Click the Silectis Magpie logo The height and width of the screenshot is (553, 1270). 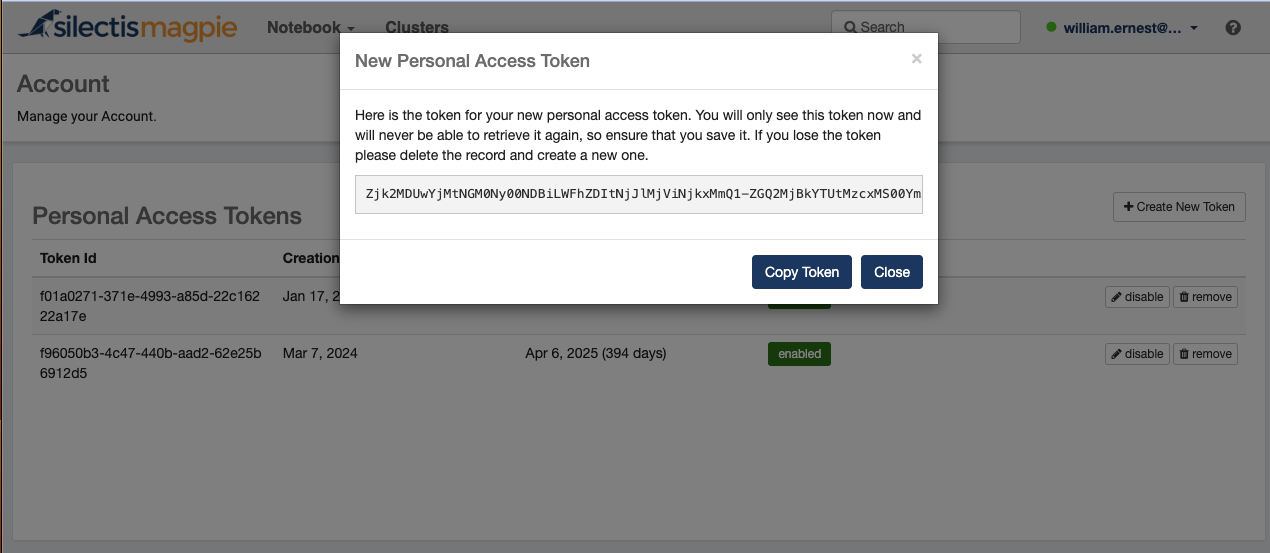pos(128,26)
